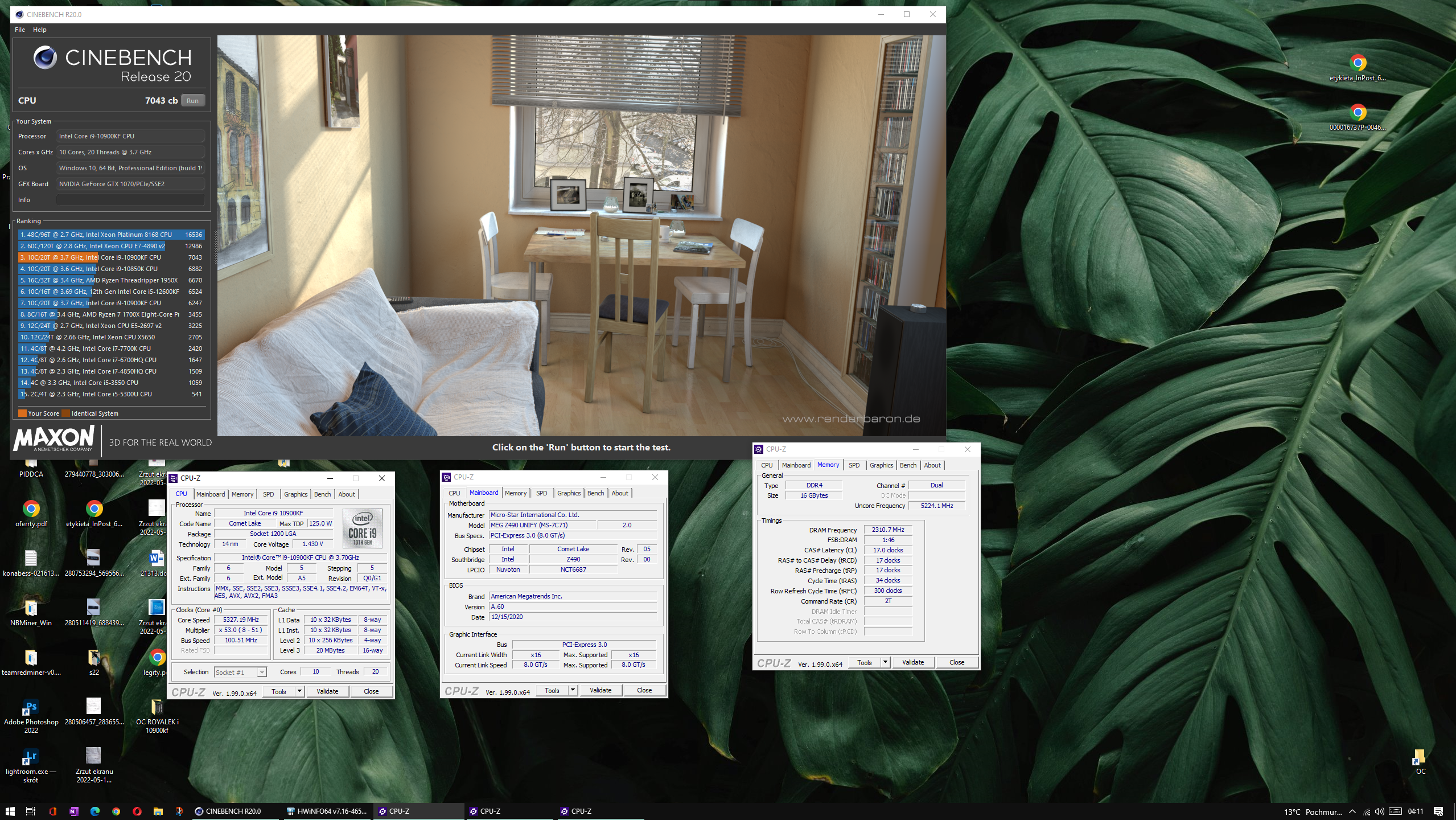Image resolution: width=1456 pixels, height=820 pixels.
Task: Open the Windows Start menu
Action: pyautogui.click(x=10, y=811)
